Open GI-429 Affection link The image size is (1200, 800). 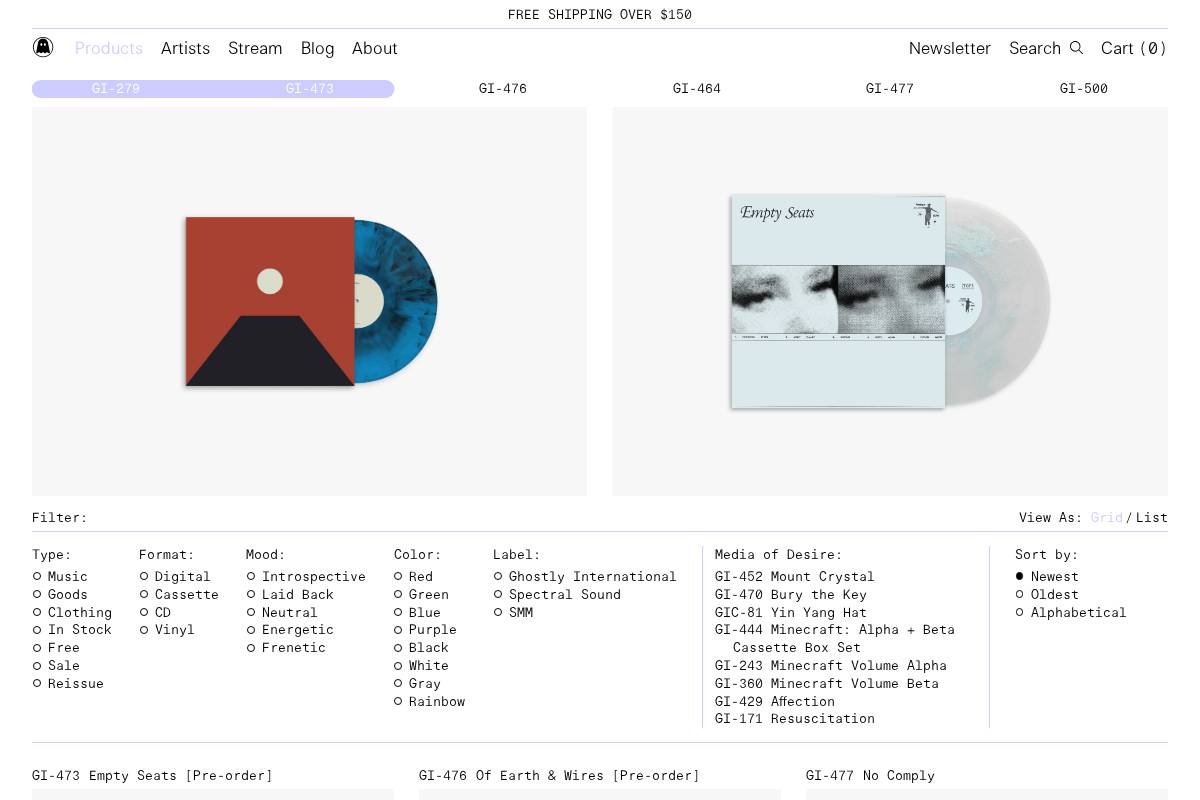tap(775, 702)
